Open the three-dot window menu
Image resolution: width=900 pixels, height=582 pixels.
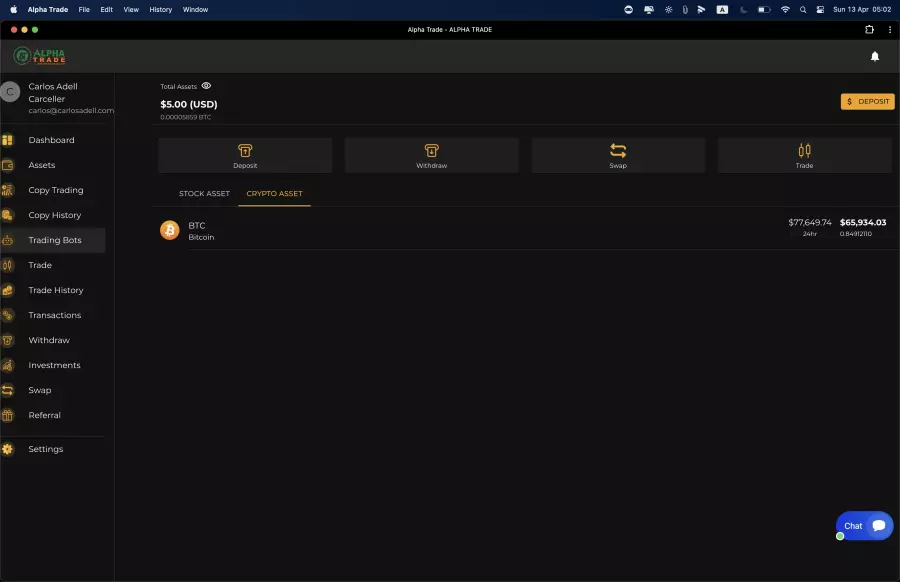[890, 30]
